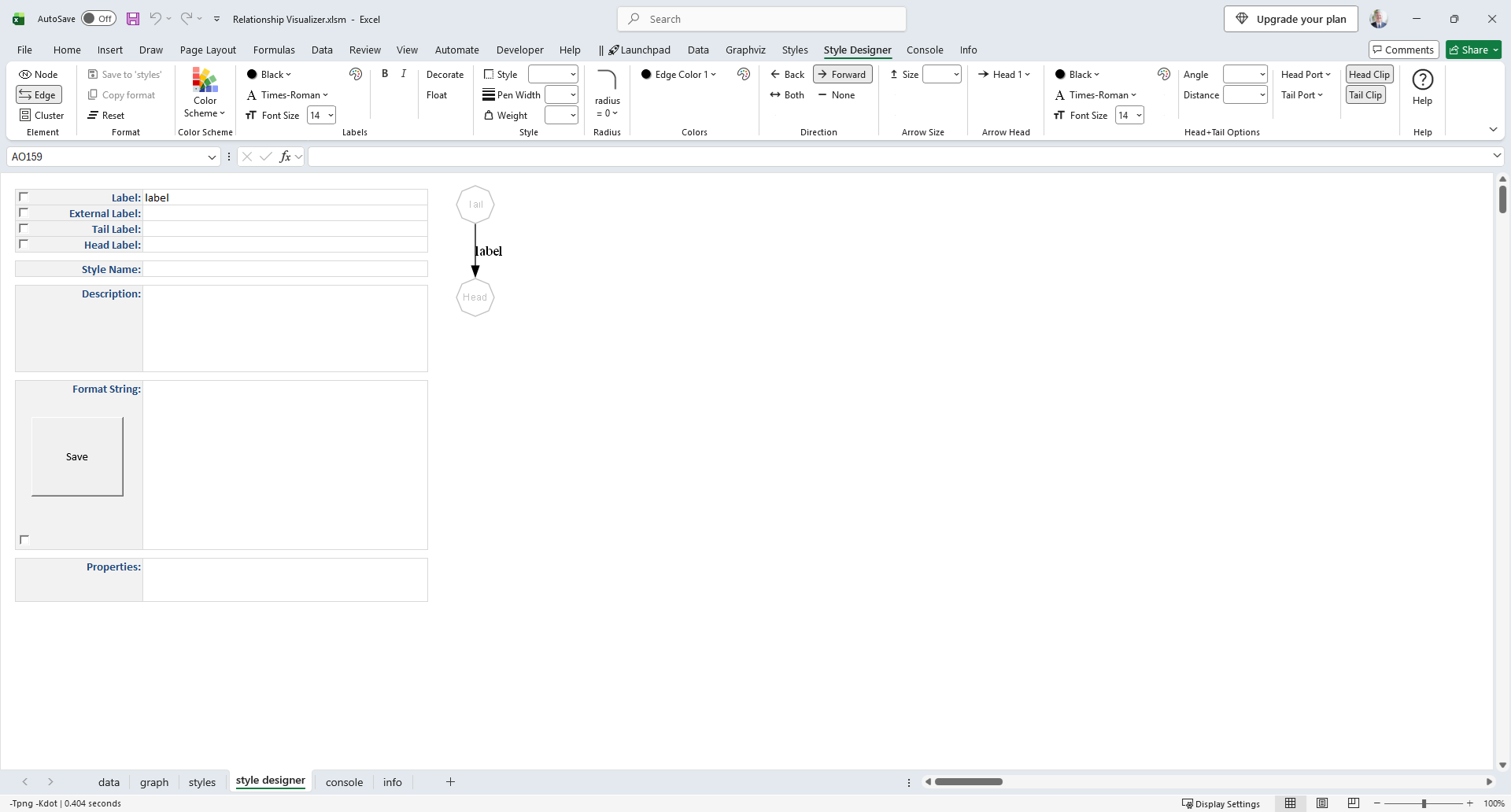Image resolution: width=1511 pixels, height=812 pixels.
Task: Select the Cluster element button
Action: pos(42,115)
